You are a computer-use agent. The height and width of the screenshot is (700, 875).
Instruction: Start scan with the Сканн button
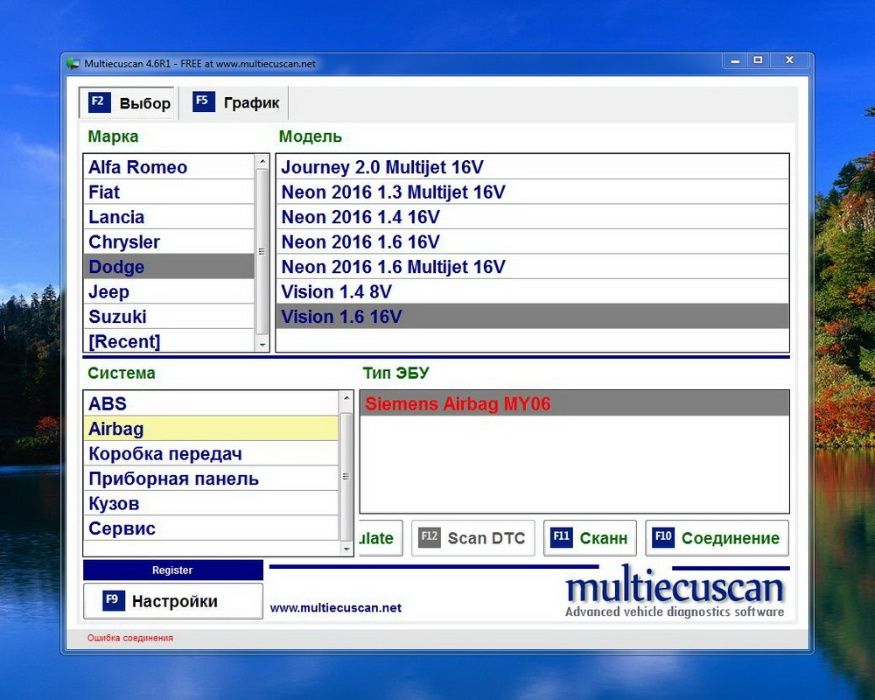590,538
